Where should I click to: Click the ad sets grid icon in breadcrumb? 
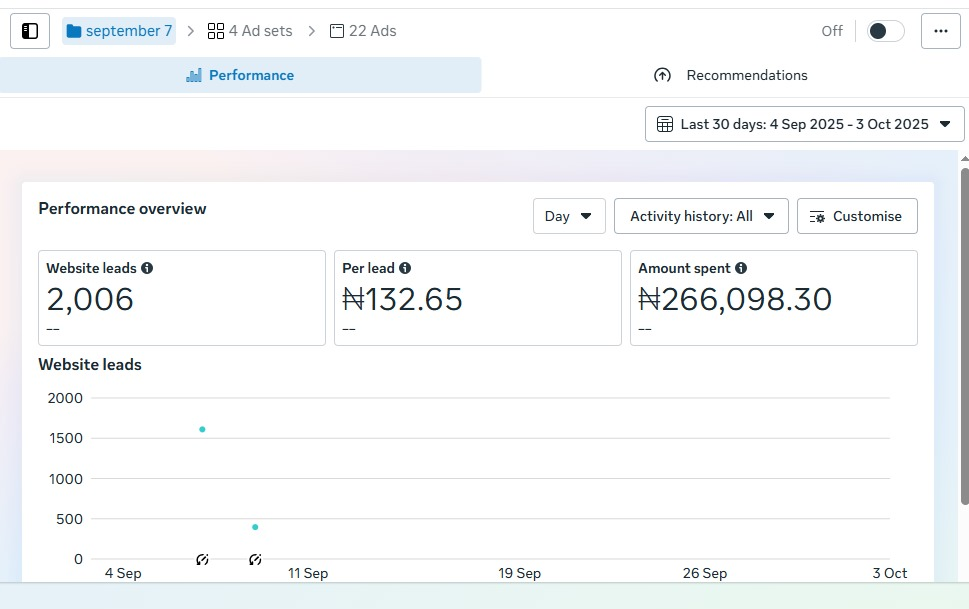[x=216, y=31]
